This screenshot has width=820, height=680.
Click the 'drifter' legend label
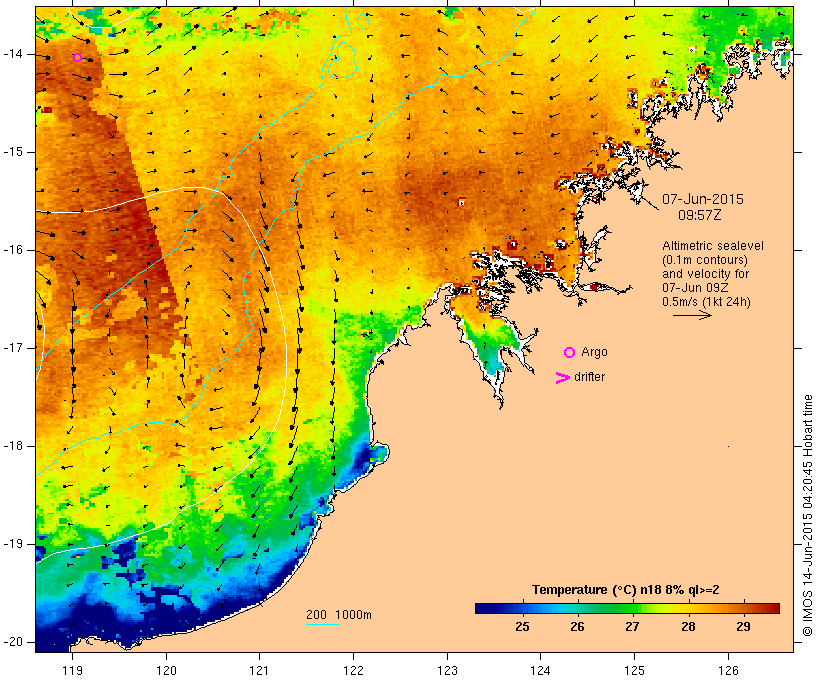click(589, 377)
